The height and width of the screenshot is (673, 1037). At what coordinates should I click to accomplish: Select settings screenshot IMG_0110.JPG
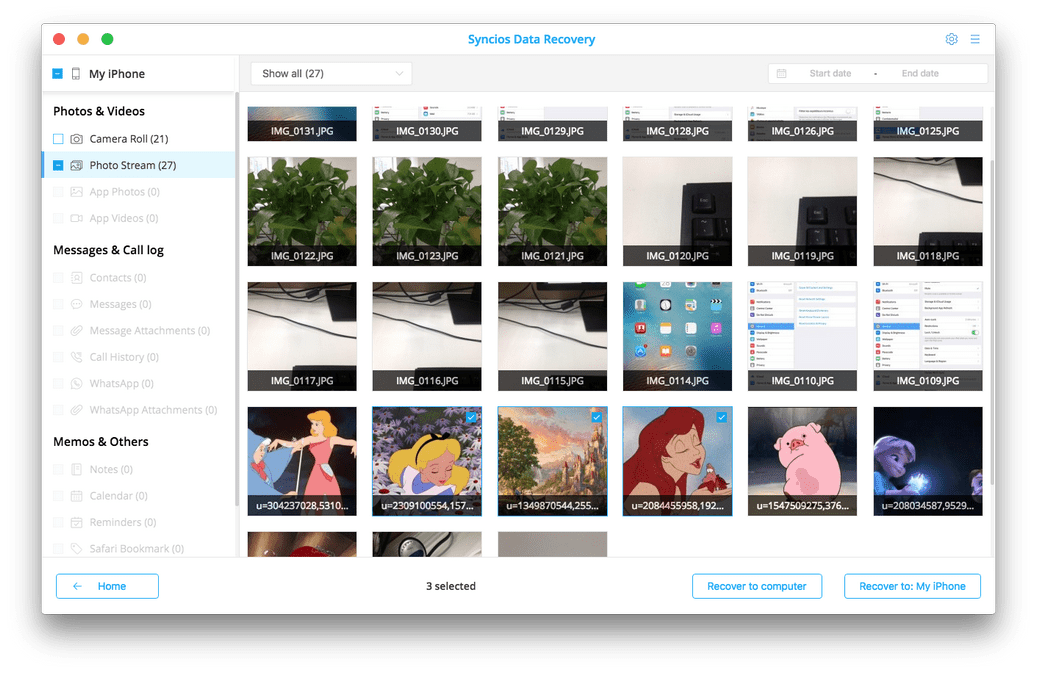click(x=802, y=336)
